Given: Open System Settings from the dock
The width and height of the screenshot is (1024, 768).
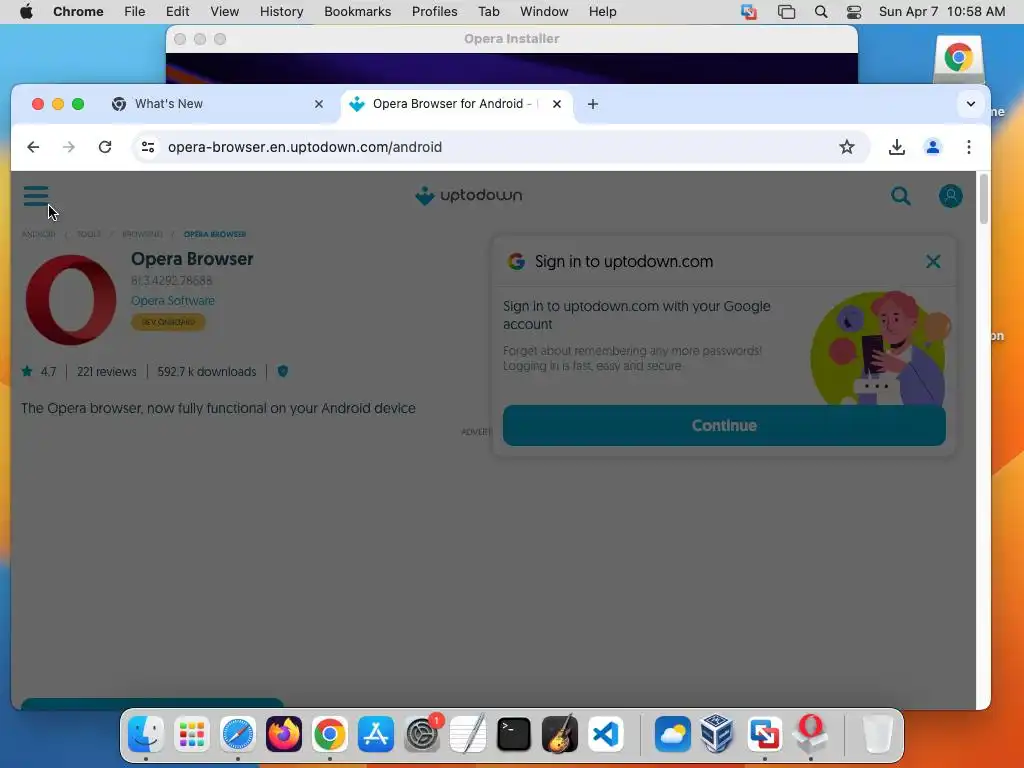Looking at the screenshot, I should point(422,734).
